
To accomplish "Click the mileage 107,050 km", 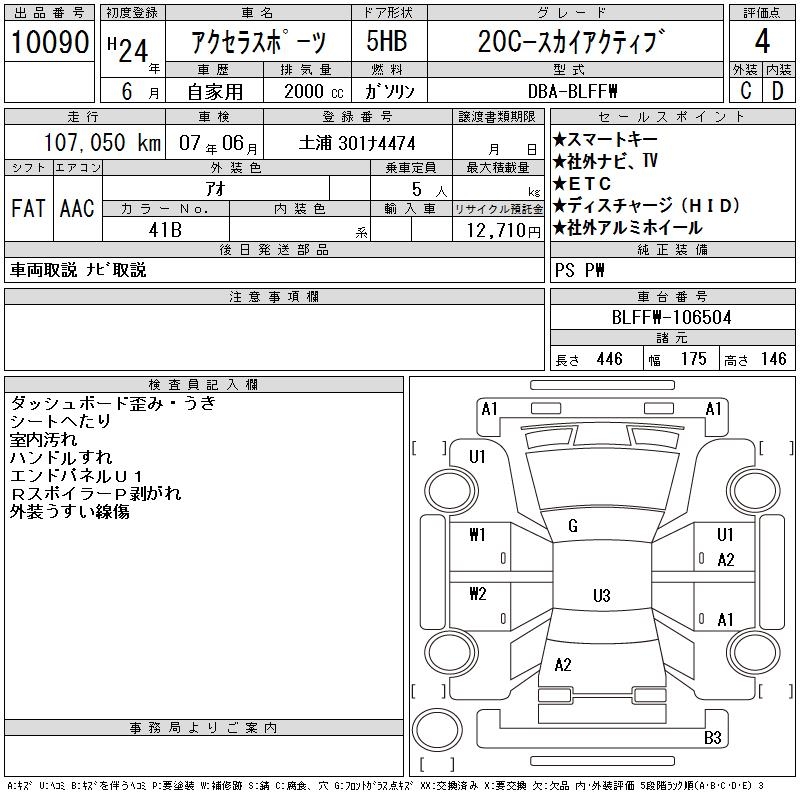I will (x=102, y=142).
